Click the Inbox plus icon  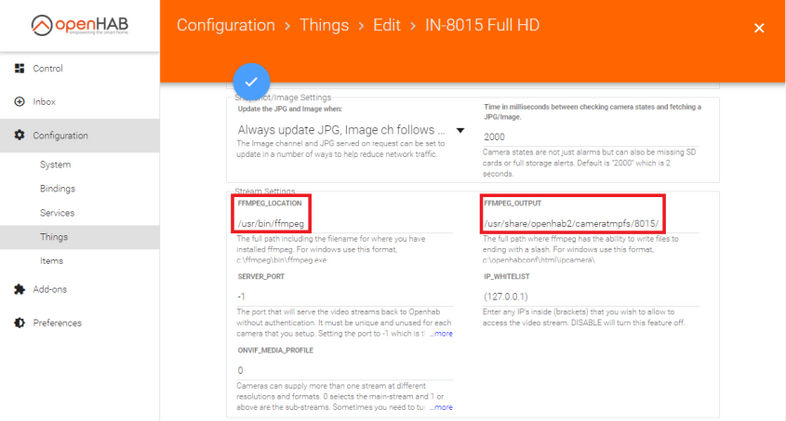click(x=19, y=102)
